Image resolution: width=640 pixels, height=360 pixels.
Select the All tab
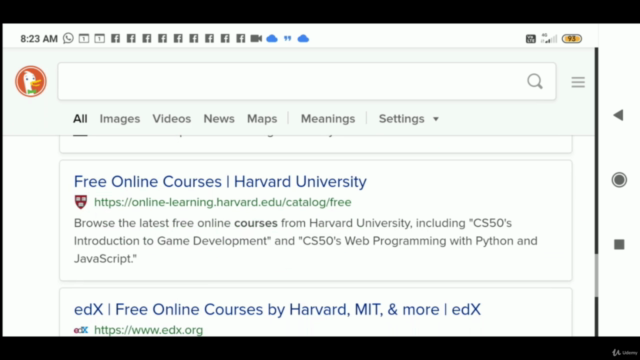coord(80,119)
